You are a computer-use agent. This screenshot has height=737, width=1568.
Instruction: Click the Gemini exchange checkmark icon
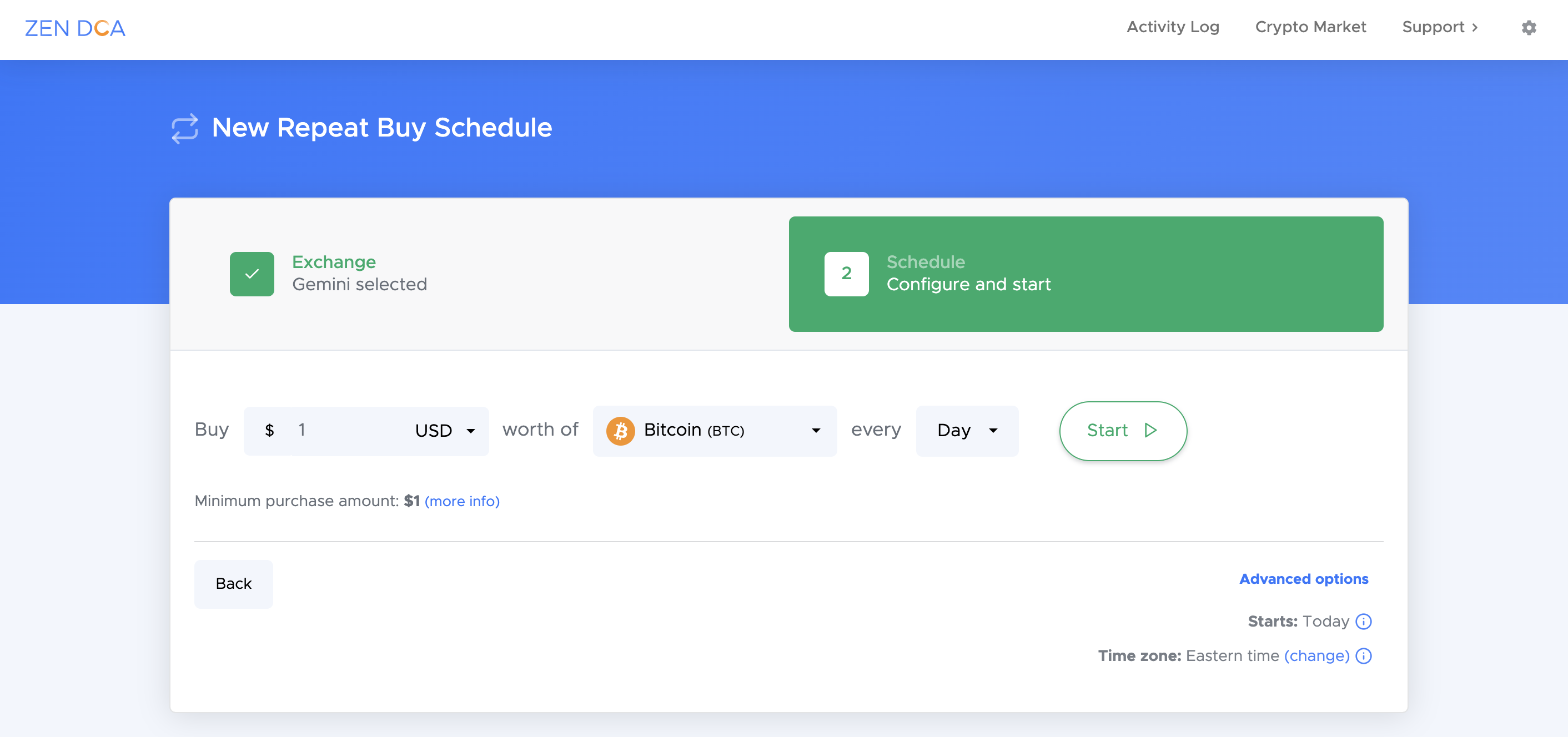click(251, 274)
